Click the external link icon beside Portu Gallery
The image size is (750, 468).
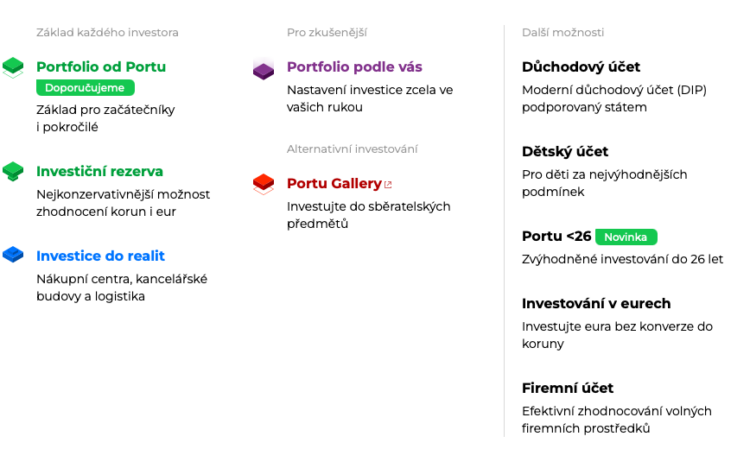[x=388, y=184]
